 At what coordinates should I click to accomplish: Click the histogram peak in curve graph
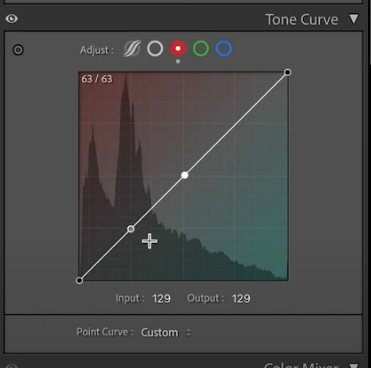pyautogui.click(x=126, y=77)
